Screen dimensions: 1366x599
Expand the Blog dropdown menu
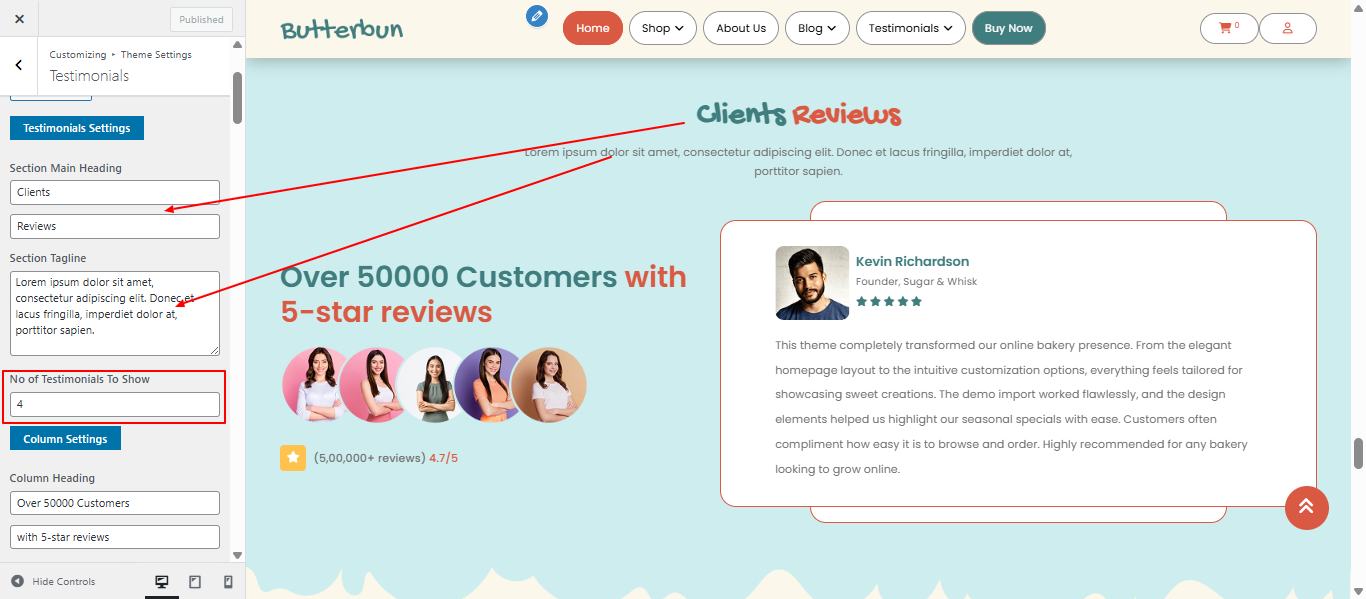pos(816,28)
